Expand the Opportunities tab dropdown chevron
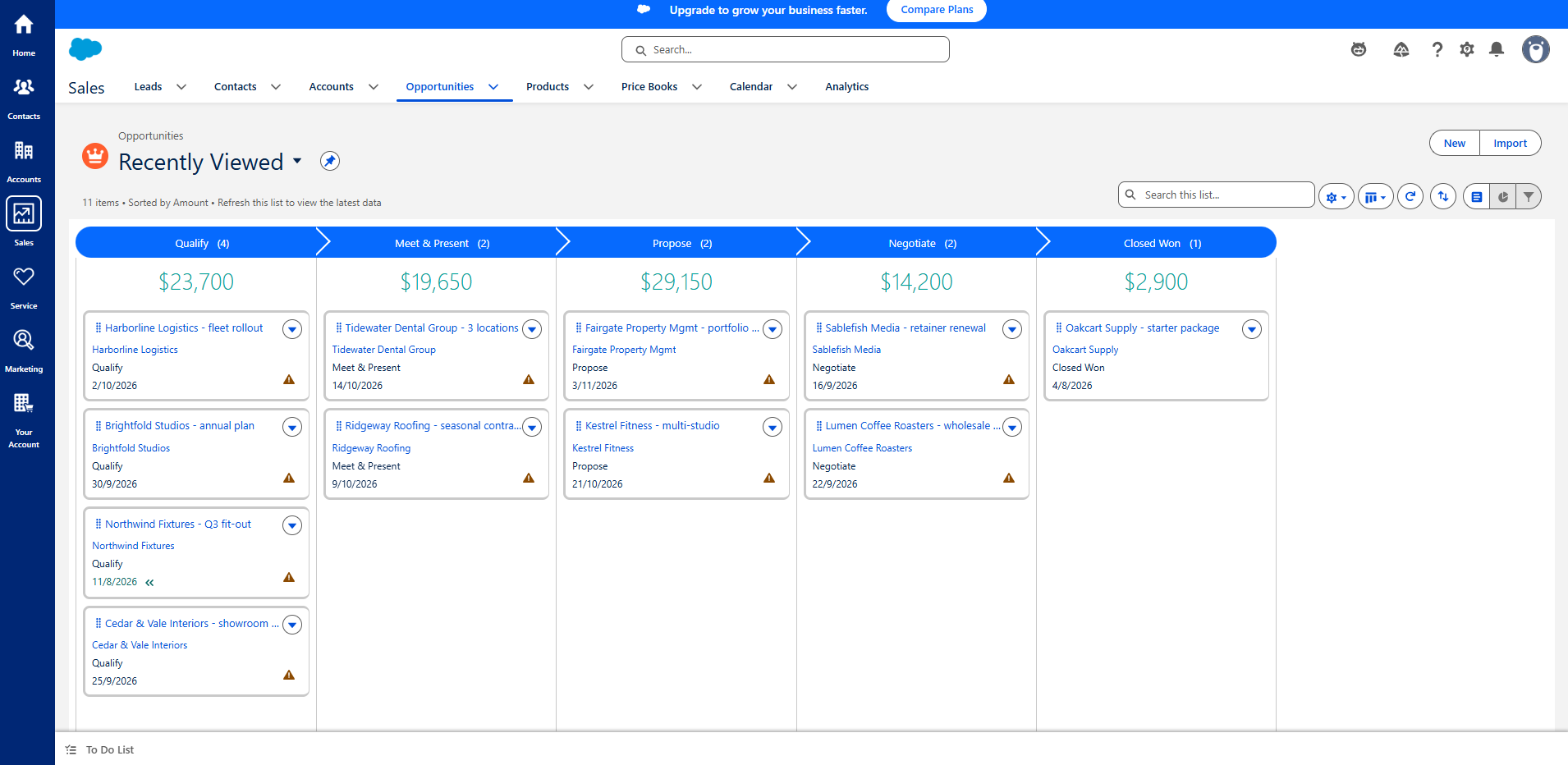This screenshot has width=1568, height=765. (x=493, y=87)
